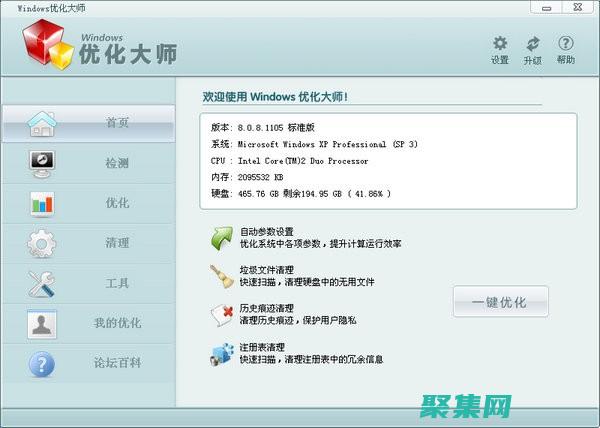
Task: Click the 帮助 label in header
Action: [566, 60]
